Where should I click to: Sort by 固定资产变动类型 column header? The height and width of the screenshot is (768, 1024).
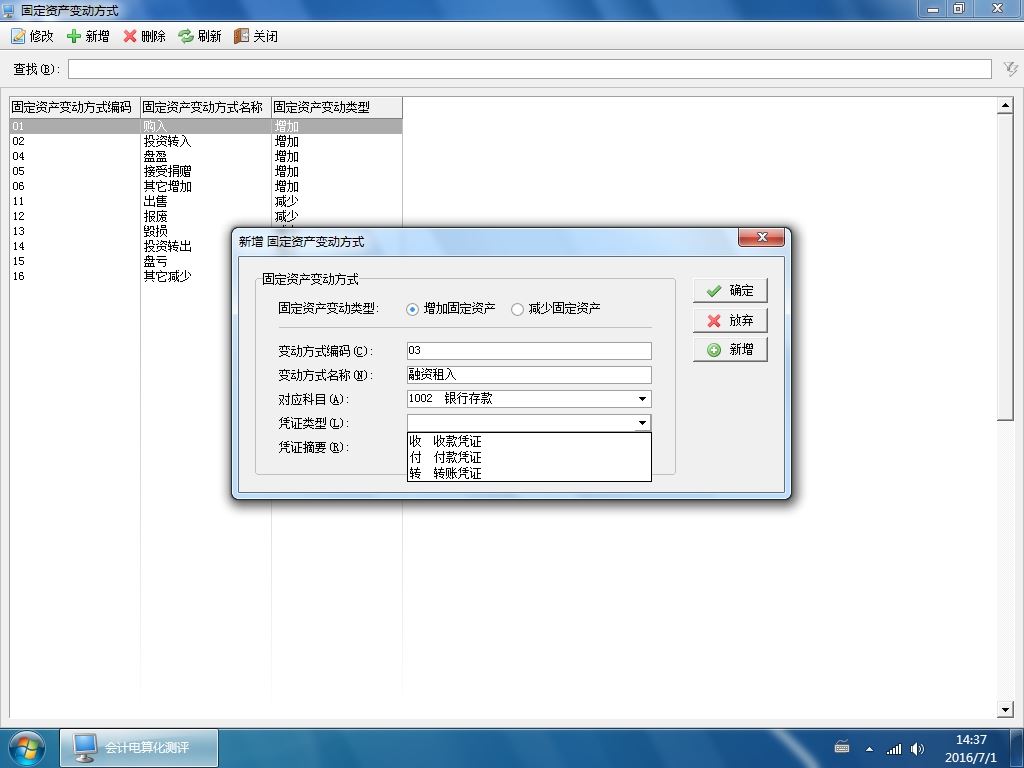337,107
